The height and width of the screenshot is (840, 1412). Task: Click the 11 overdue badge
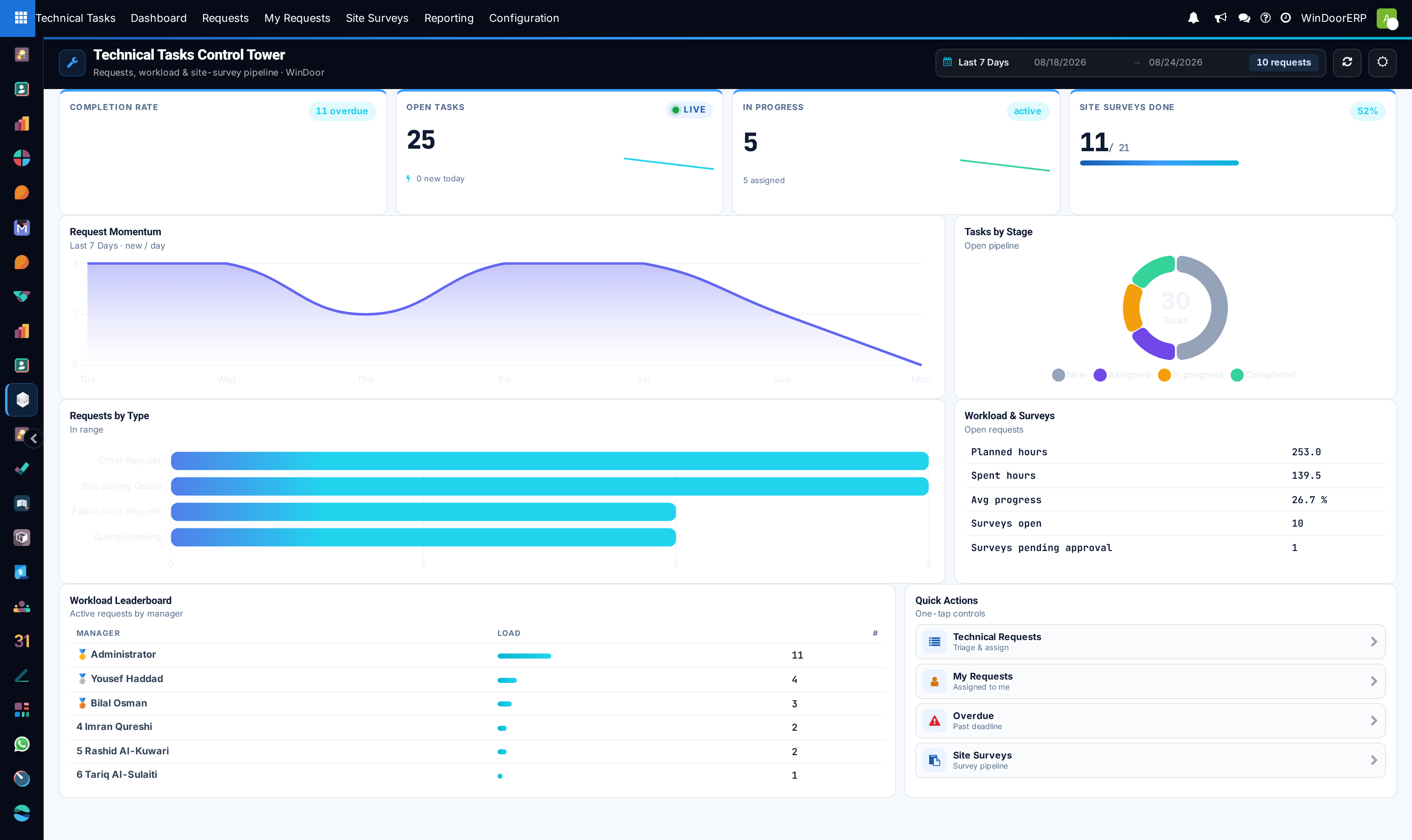coord(342,111)
